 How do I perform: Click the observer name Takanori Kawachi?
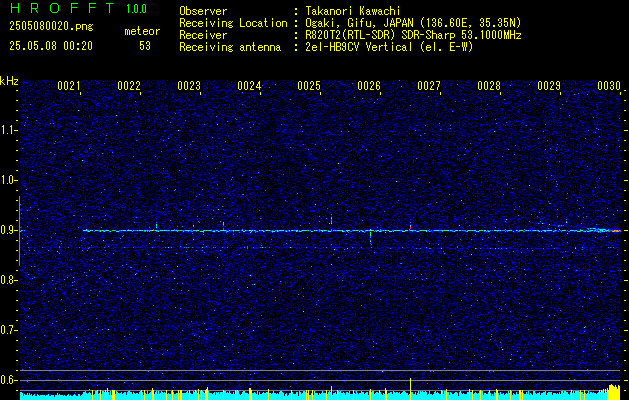pos(352,11)
